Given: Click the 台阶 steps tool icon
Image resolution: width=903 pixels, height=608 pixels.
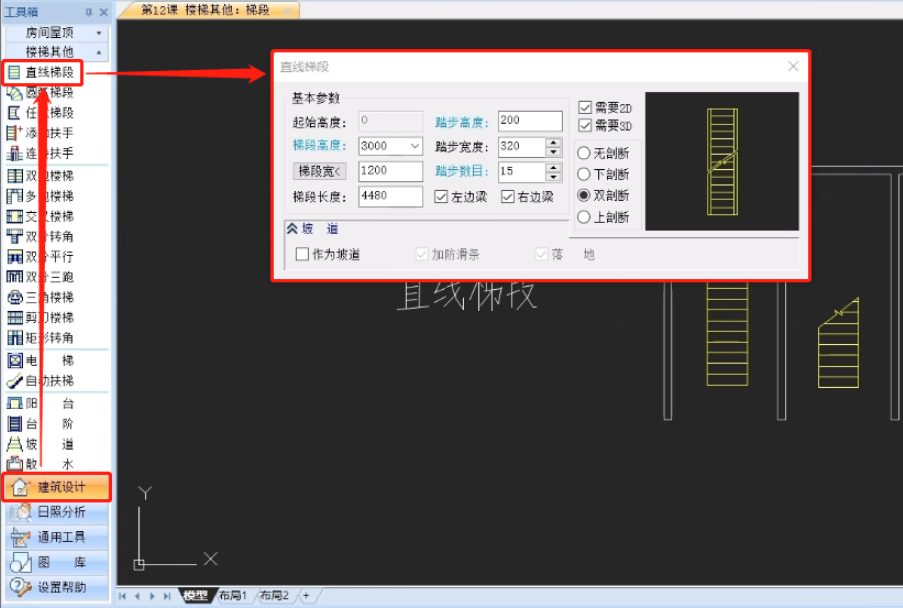Looking at the screenshot, I should (14, 424).
